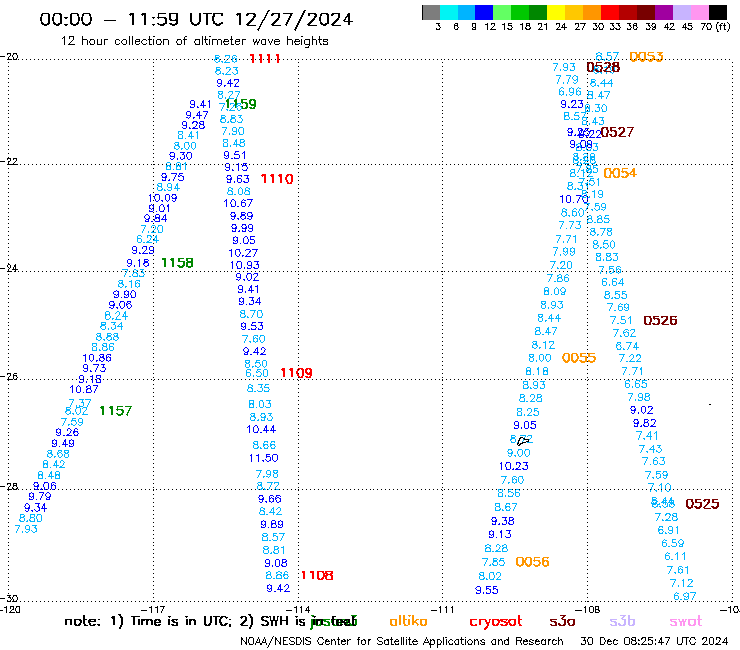This screenshot has width=740, height=650.
Task: Click the red time label 1109
Action: click(296, 373)
